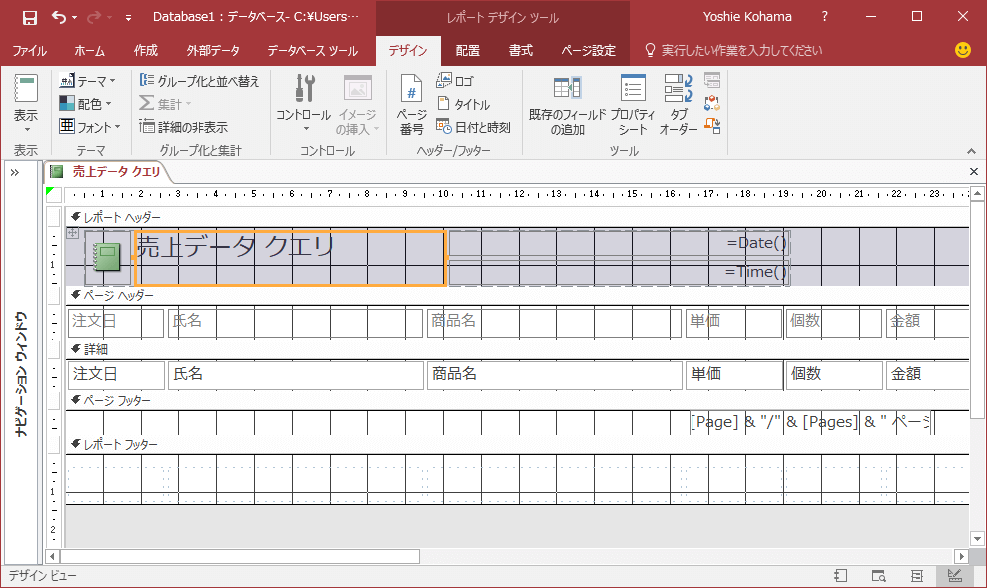Image resolution: width=987 pixels, height=588 pixels.
Task: Open the 配色 colors dropdown
Action: (85, 103)
